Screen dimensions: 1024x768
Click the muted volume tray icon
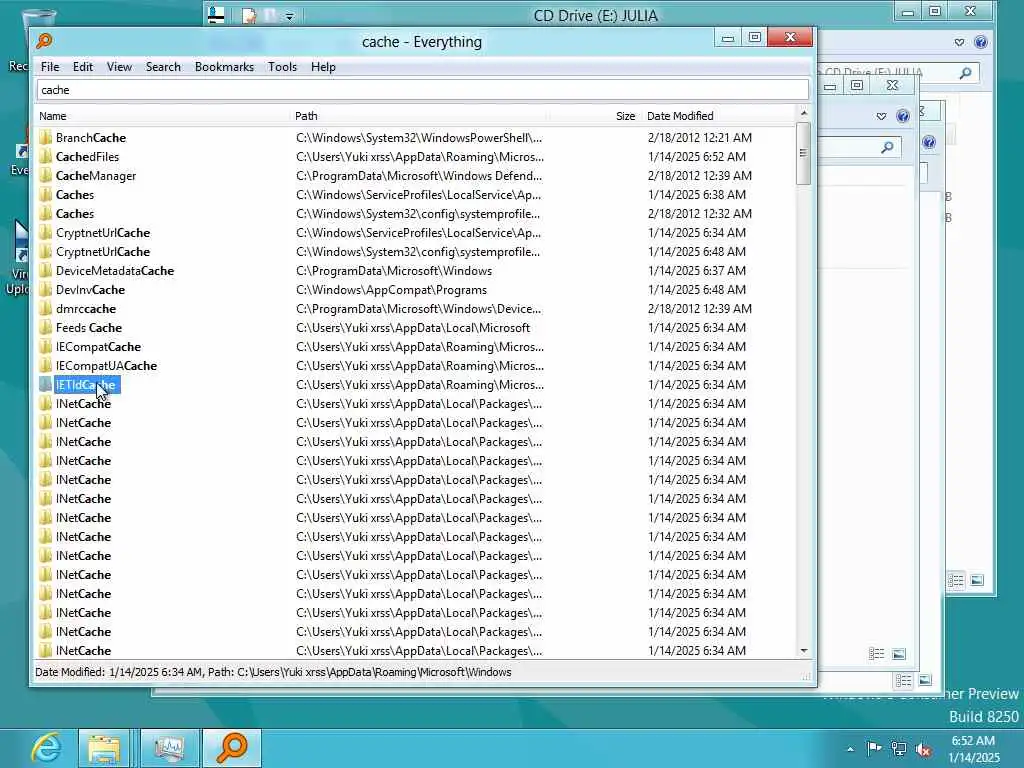click(x=923, y=749)
